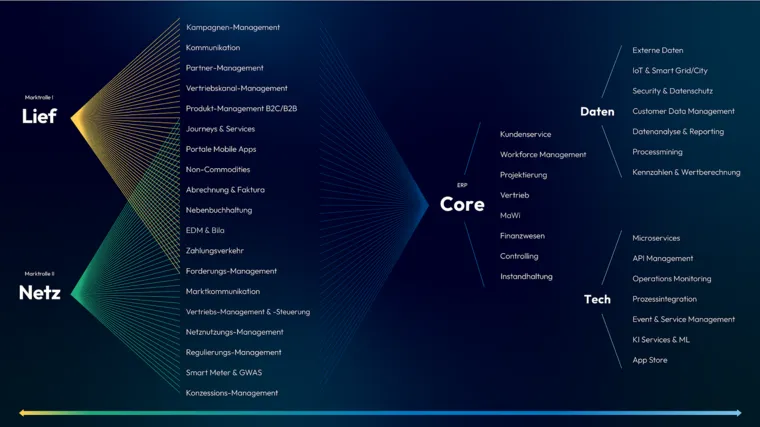Open the Tech category label

[597, 299]
